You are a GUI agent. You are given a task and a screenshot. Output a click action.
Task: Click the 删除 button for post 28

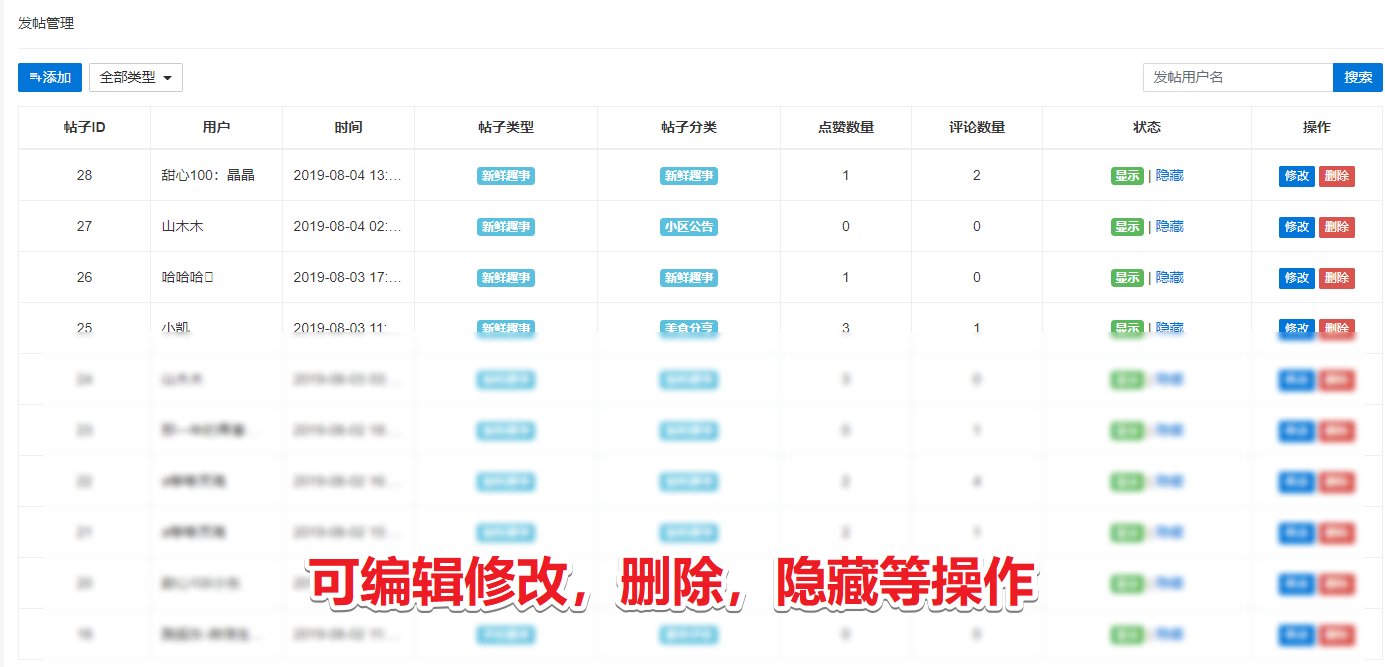(x=1337, y=176)
